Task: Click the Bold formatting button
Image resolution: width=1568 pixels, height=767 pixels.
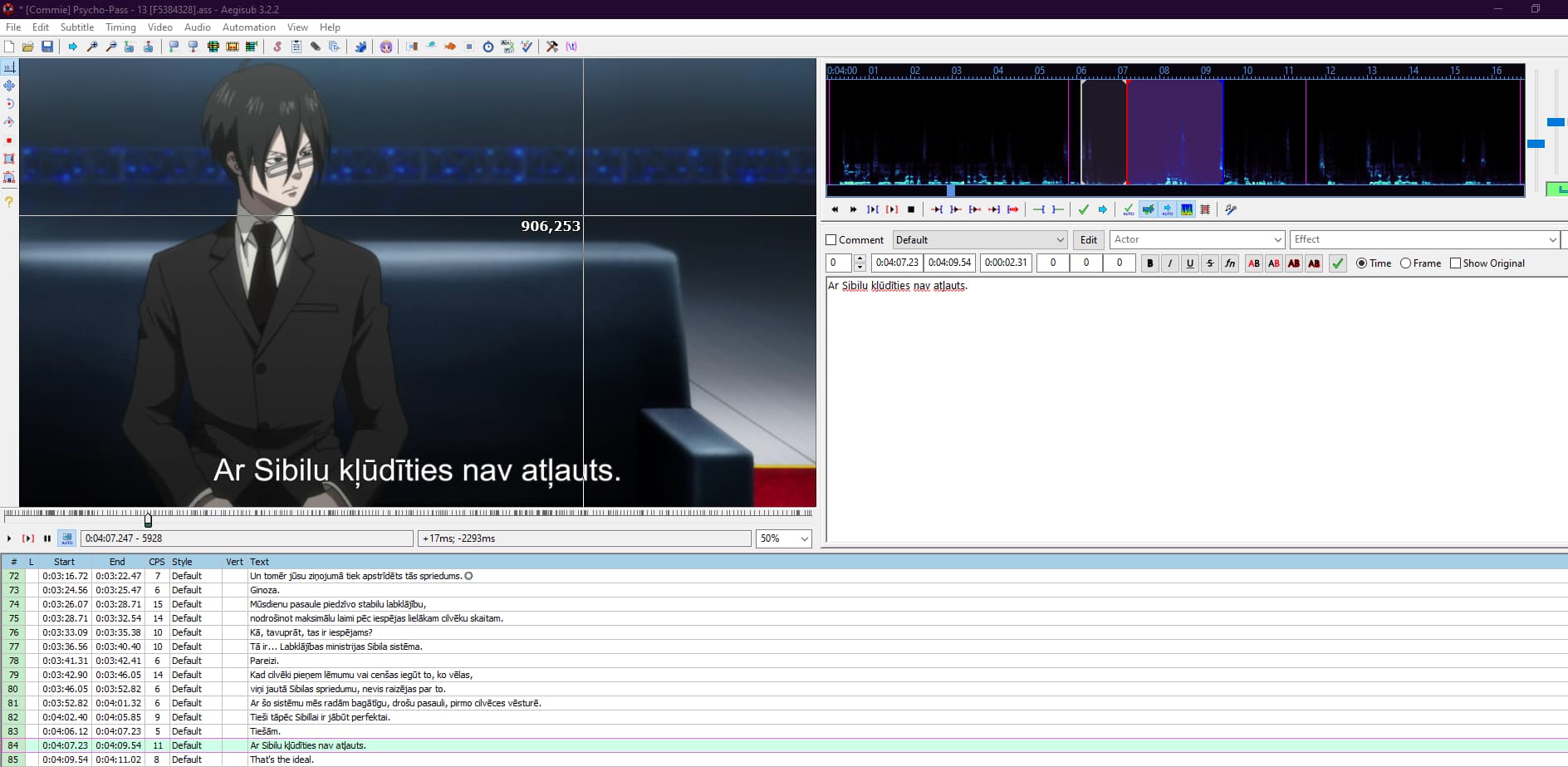Action: point(1149,263)
